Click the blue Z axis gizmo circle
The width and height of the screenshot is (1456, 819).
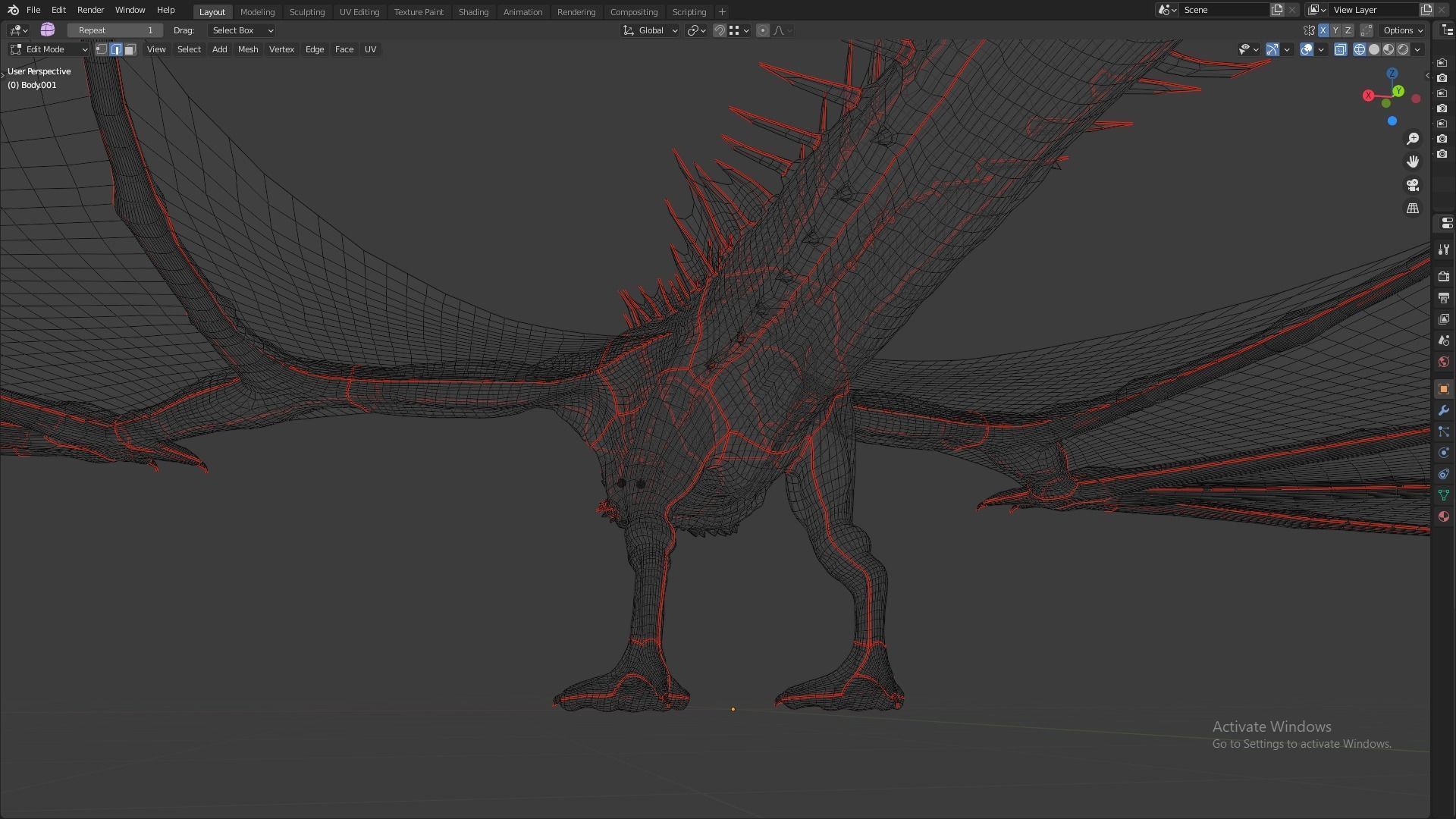(1392, 74)
